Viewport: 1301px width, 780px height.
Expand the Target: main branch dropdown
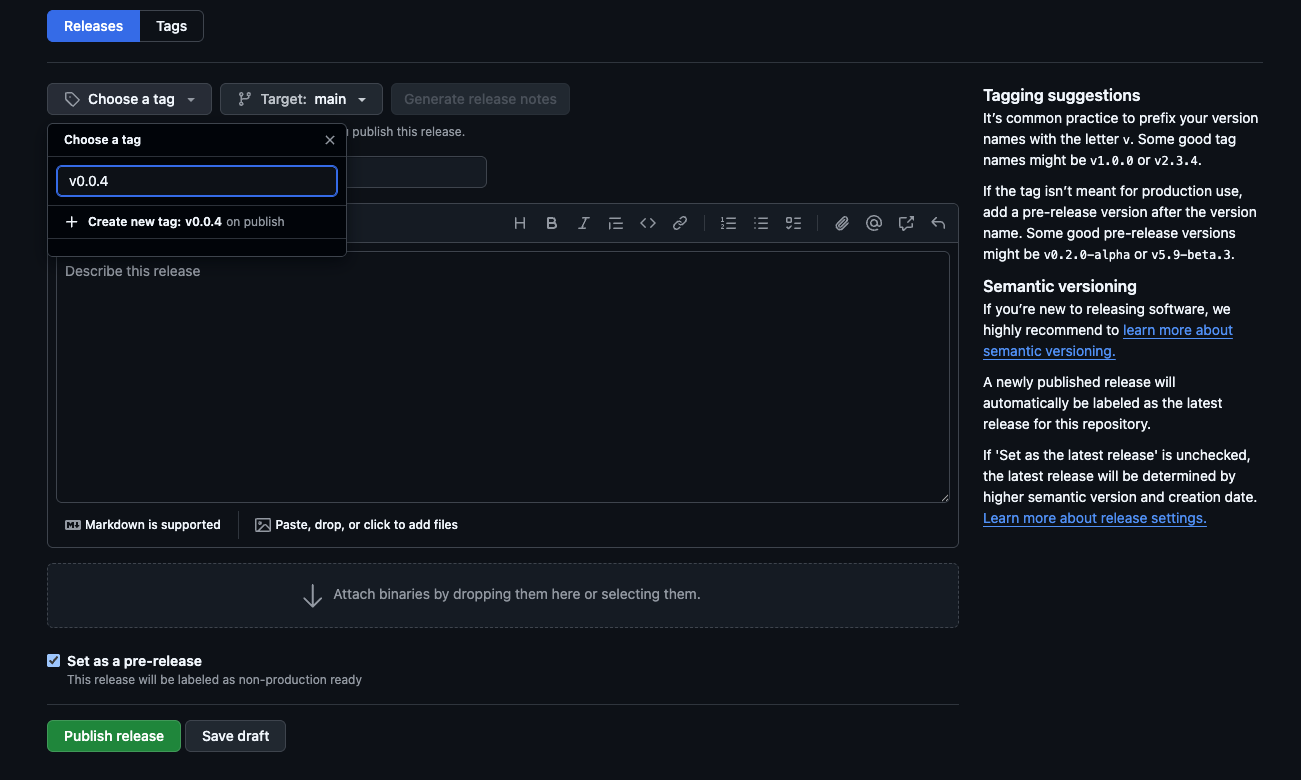pyautogui.click(x=301, y=99)
